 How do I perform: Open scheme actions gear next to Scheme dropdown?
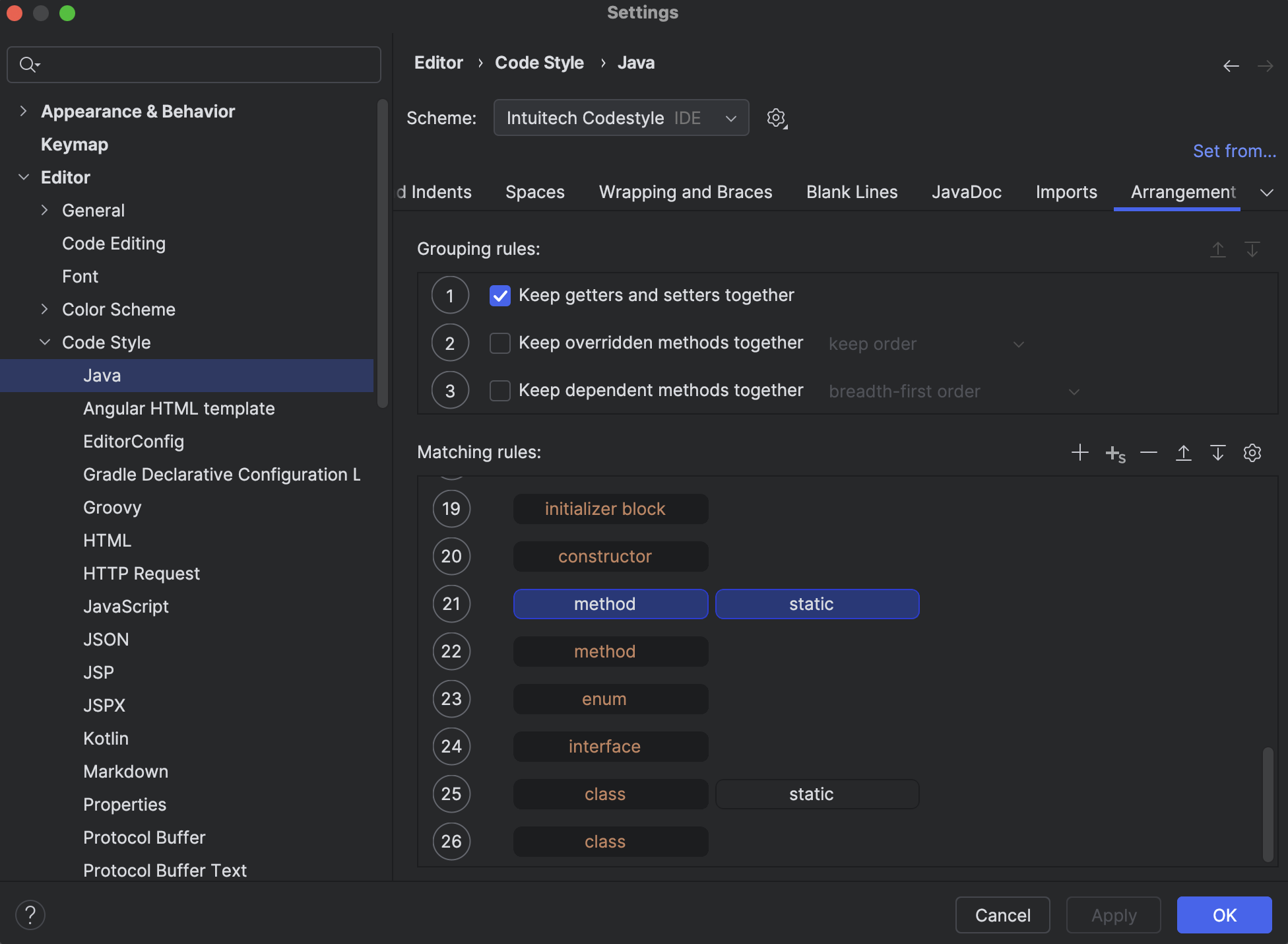[777, 118]
